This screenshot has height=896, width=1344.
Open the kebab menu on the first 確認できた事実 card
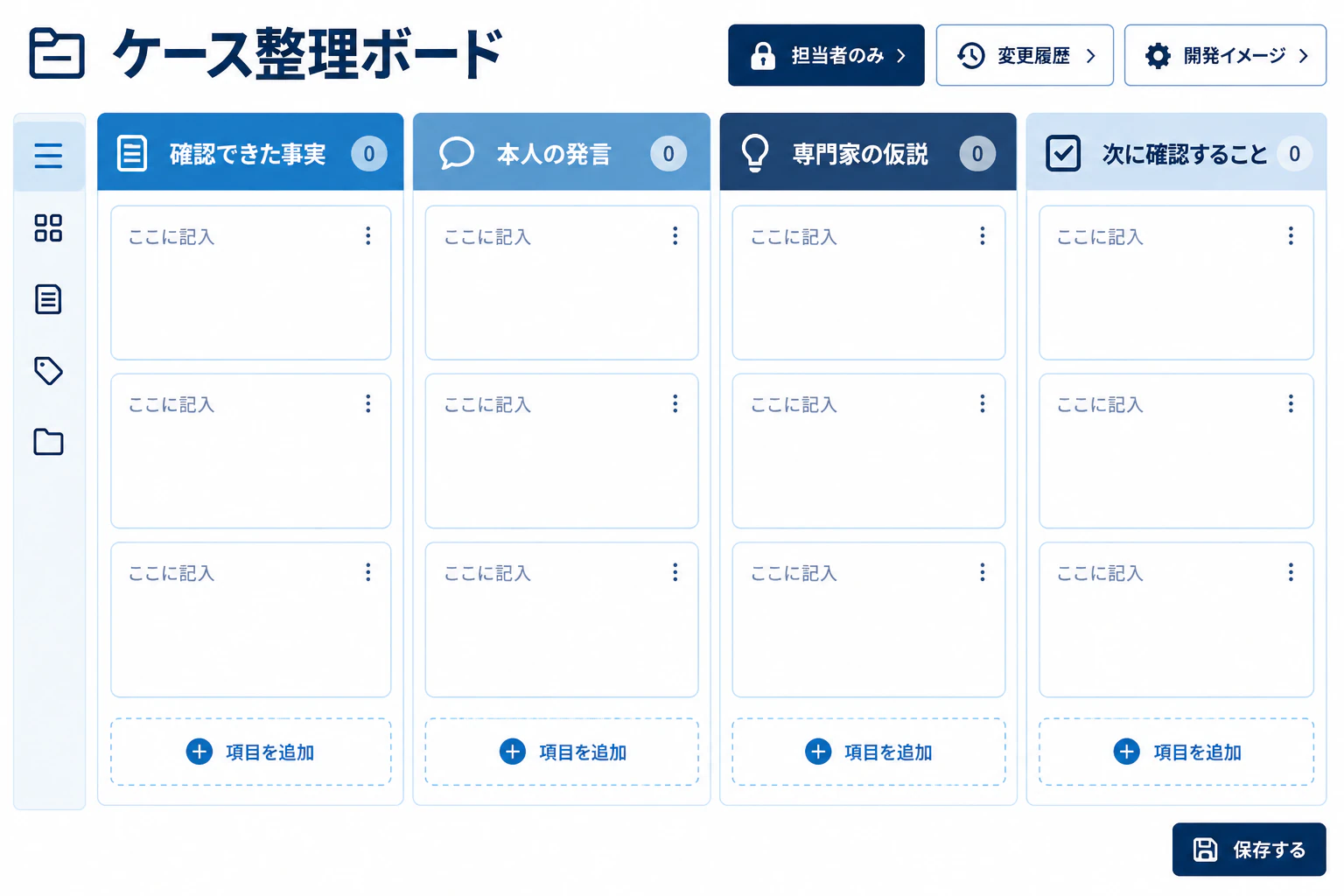[368, 235]
